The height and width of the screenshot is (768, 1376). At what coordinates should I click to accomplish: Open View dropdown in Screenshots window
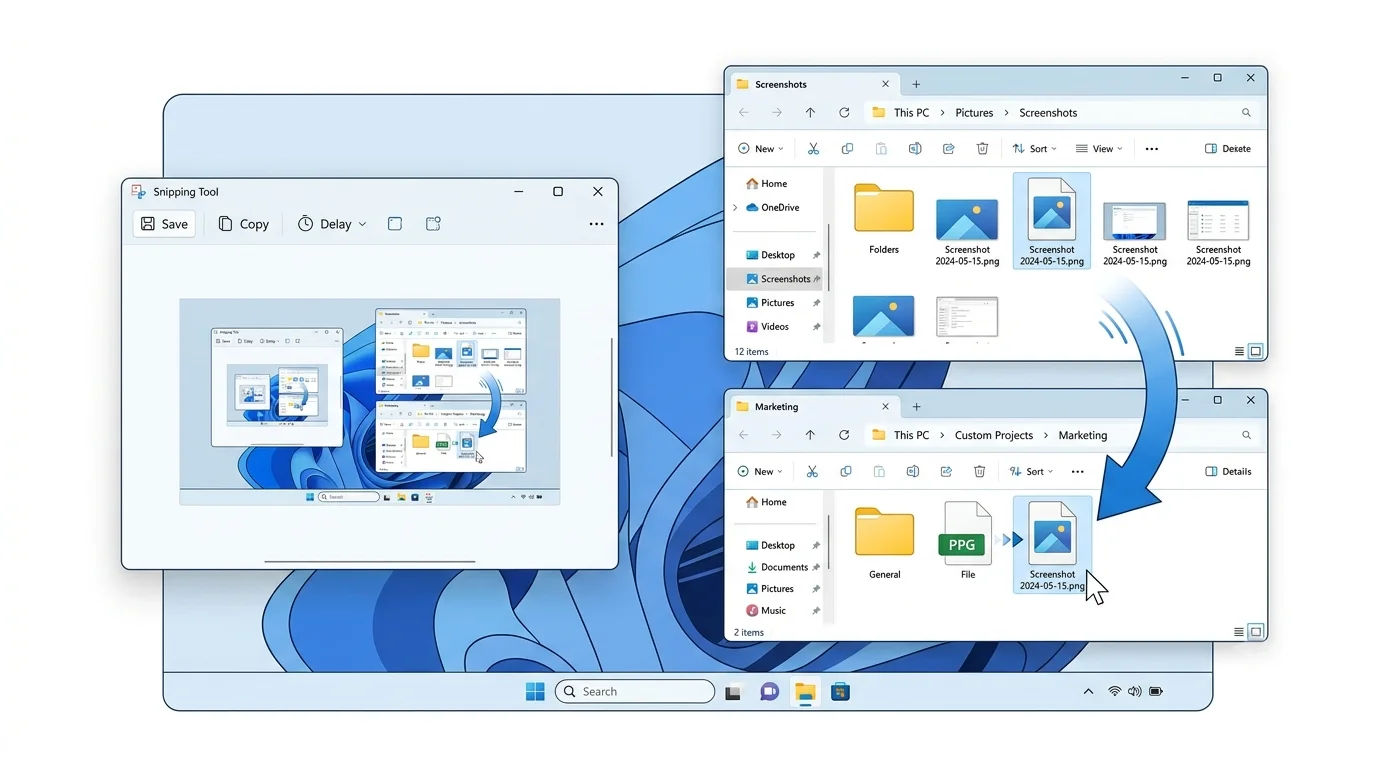[1099, 148]
